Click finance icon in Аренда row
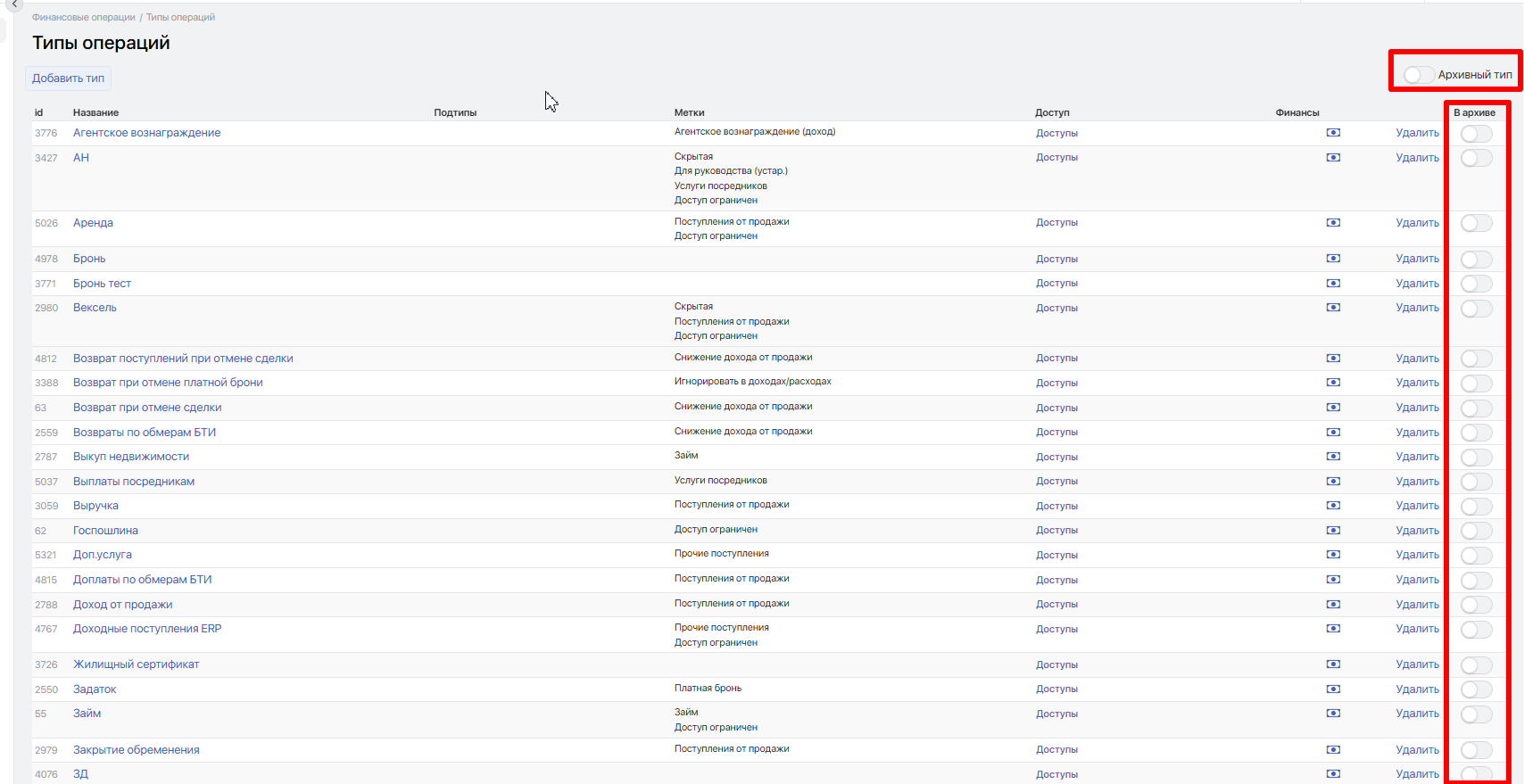The height and width of the screenshot is (784, 1524). pos(1333,223)
